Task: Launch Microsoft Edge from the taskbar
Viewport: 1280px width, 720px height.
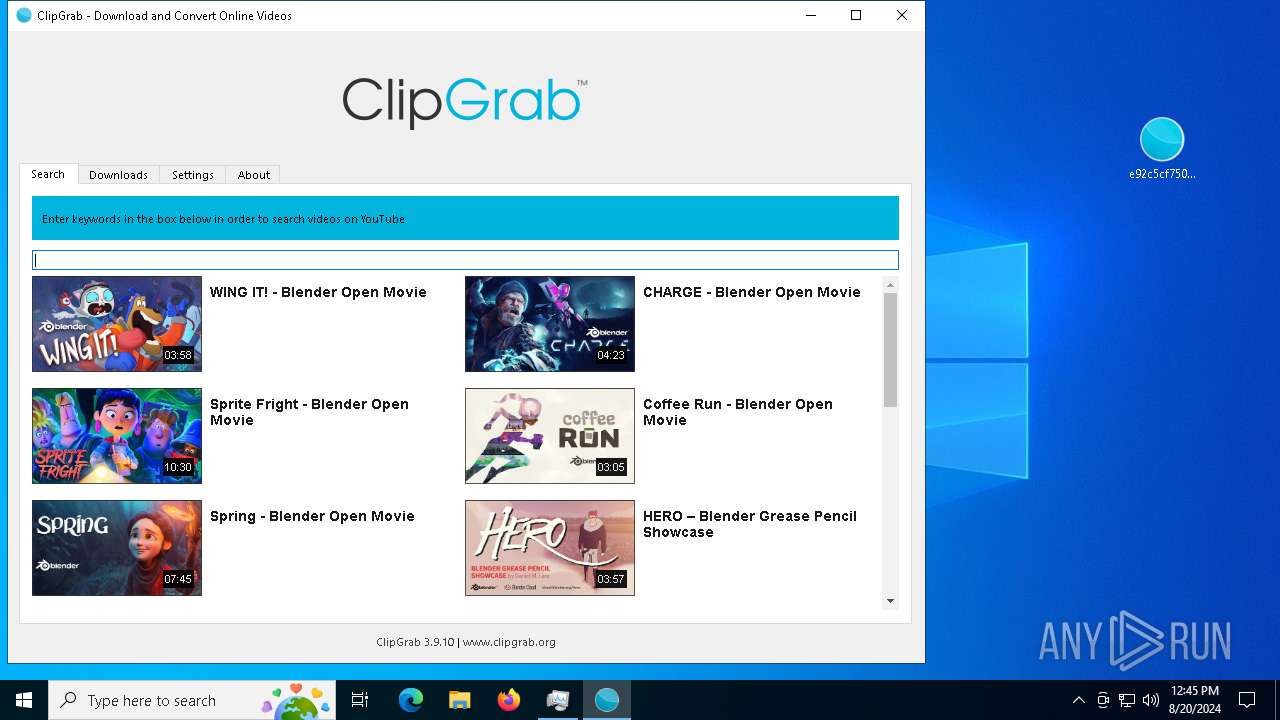Action: click(411, 700)
